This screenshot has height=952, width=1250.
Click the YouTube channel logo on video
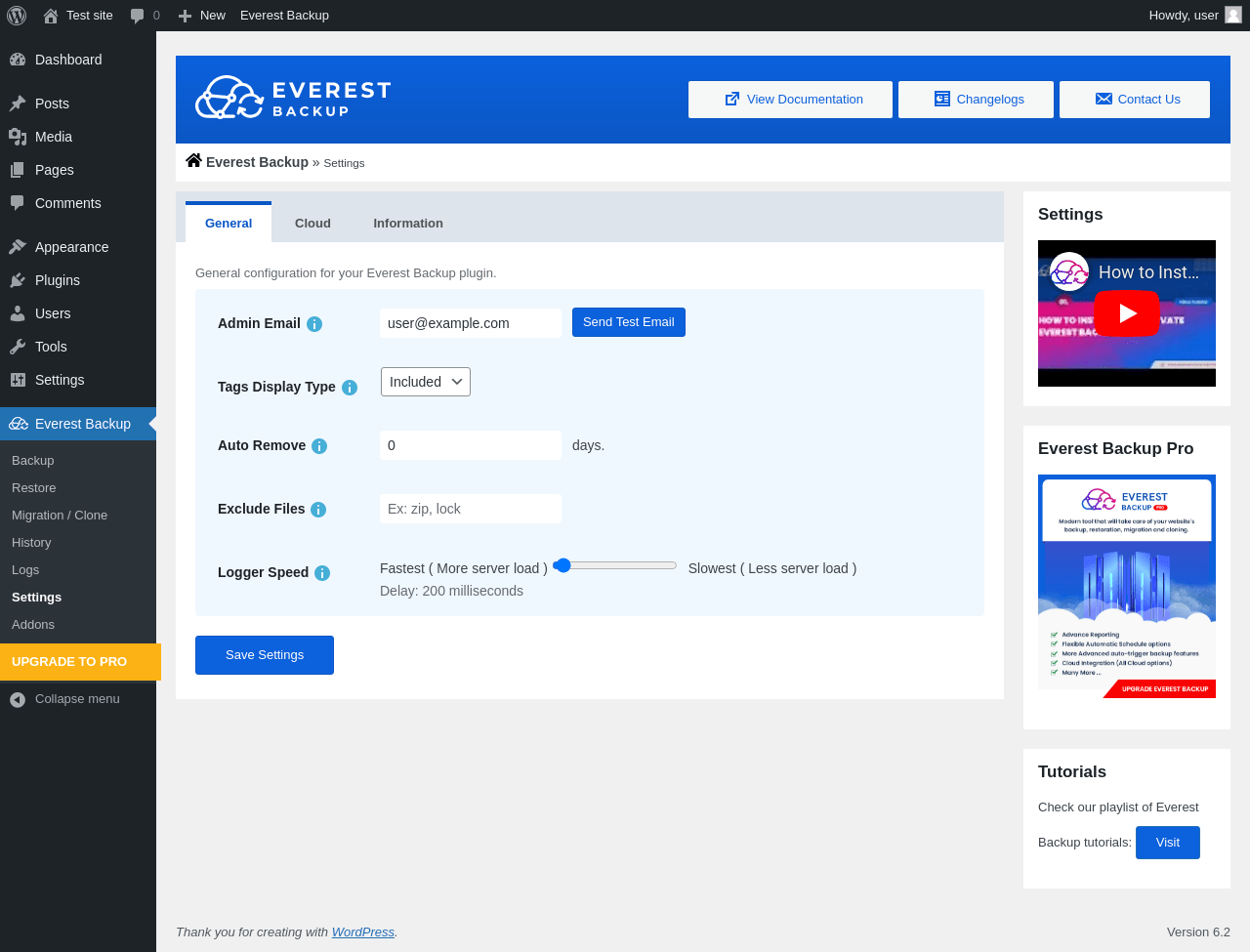point(1069,272)
